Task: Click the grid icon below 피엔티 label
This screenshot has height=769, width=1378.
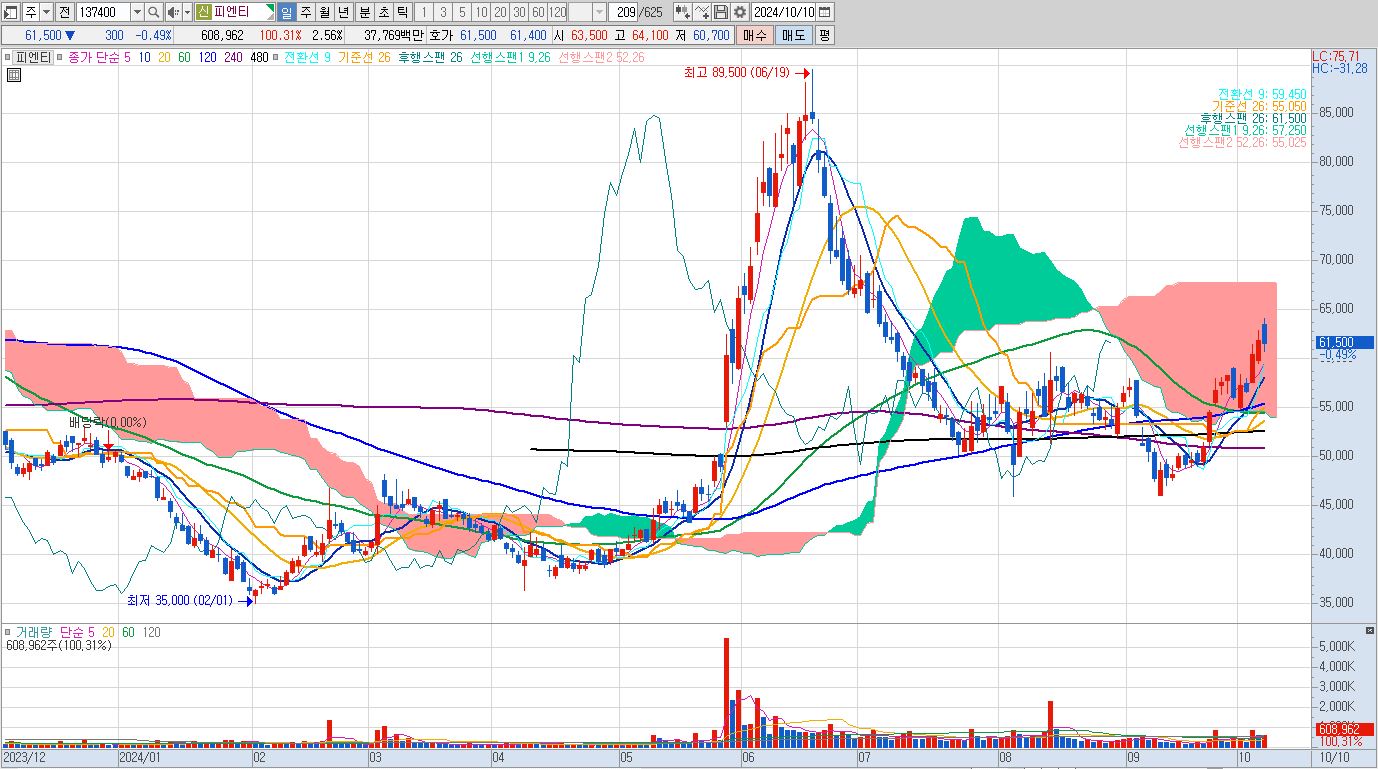Action: tap(13, 75)
